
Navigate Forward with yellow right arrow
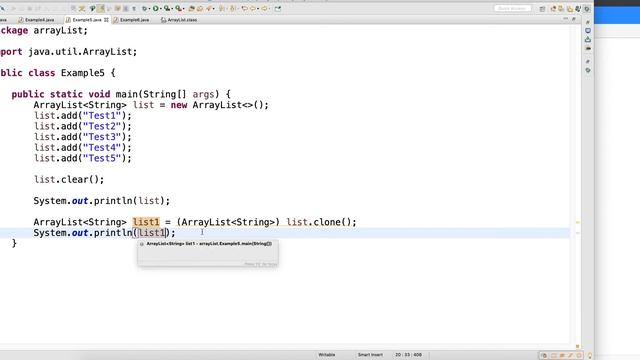[264, 8]
